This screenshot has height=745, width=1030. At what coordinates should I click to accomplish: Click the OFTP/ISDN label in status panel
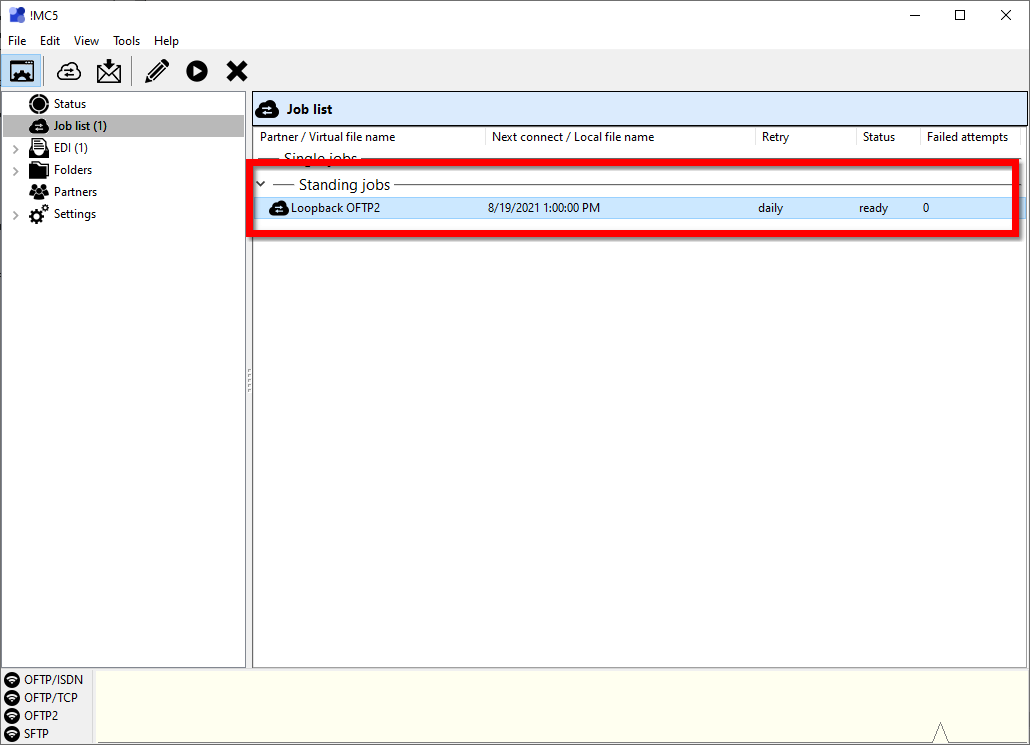pyautogui.click(x=54, y=679)
